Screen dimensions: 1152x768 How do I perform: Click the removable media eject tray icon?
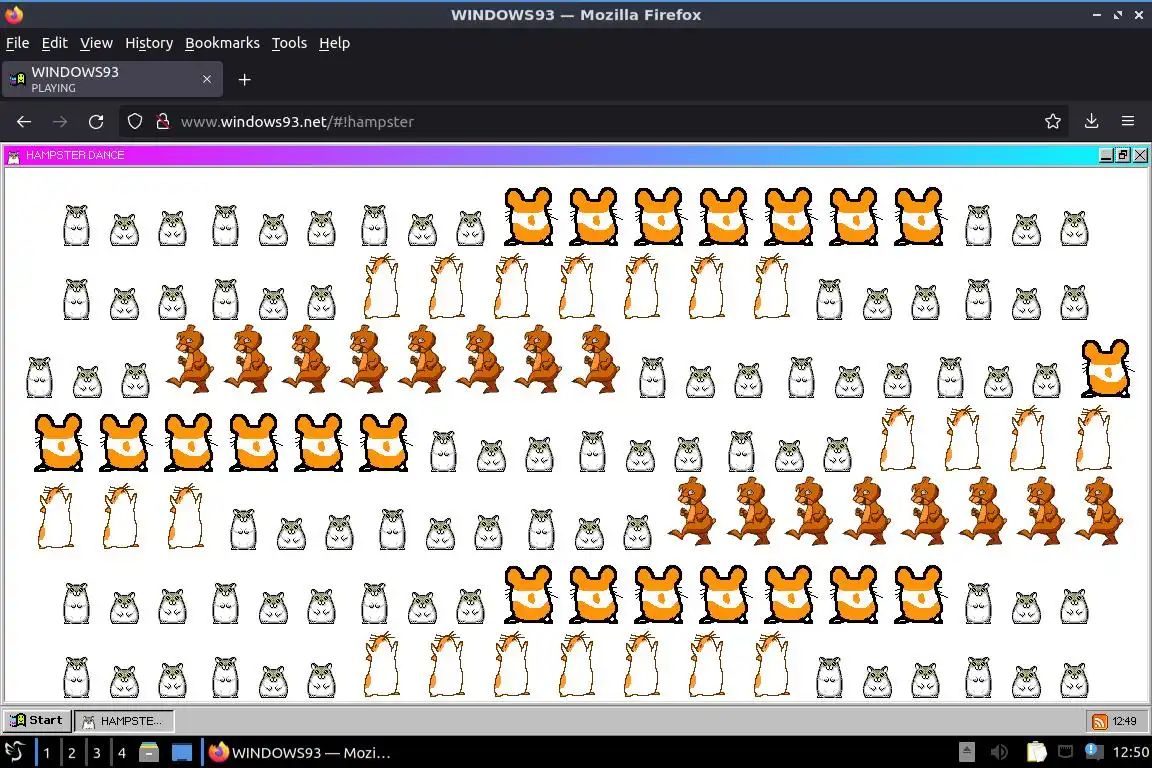tap(967, 752)
